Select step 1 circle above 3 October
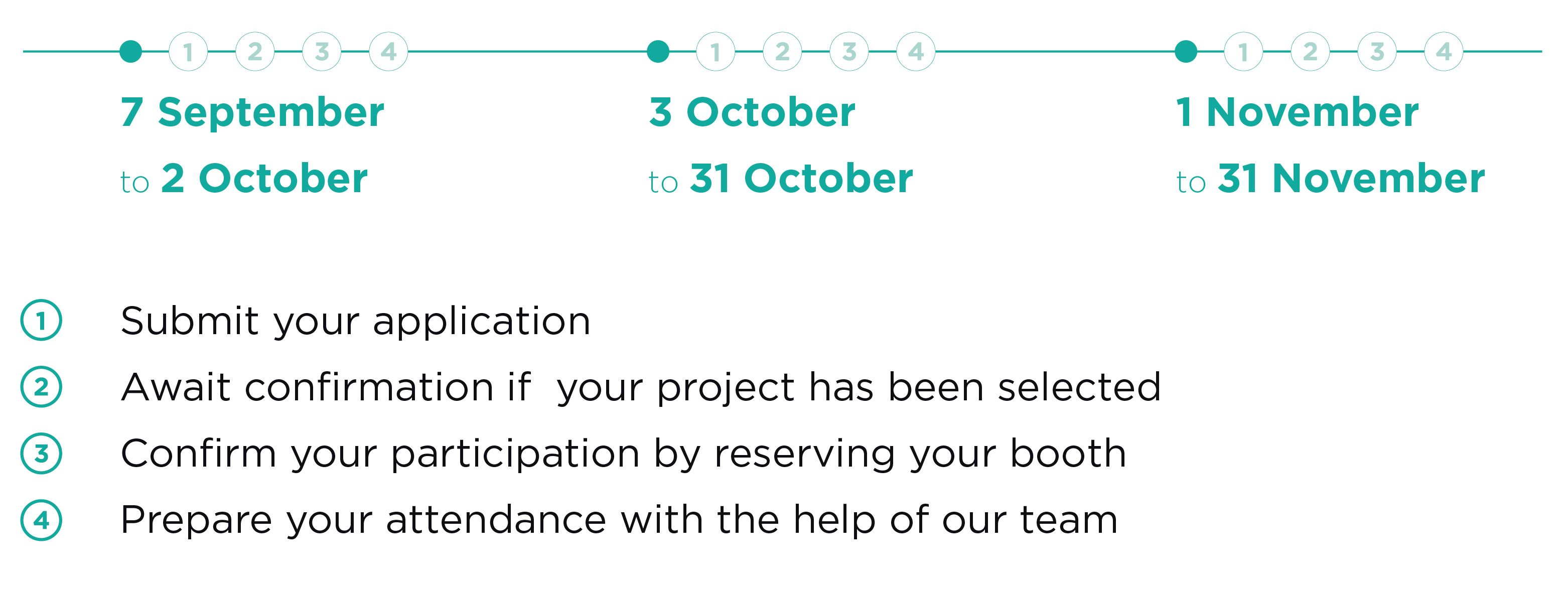1568x591 pixels. 716,52
